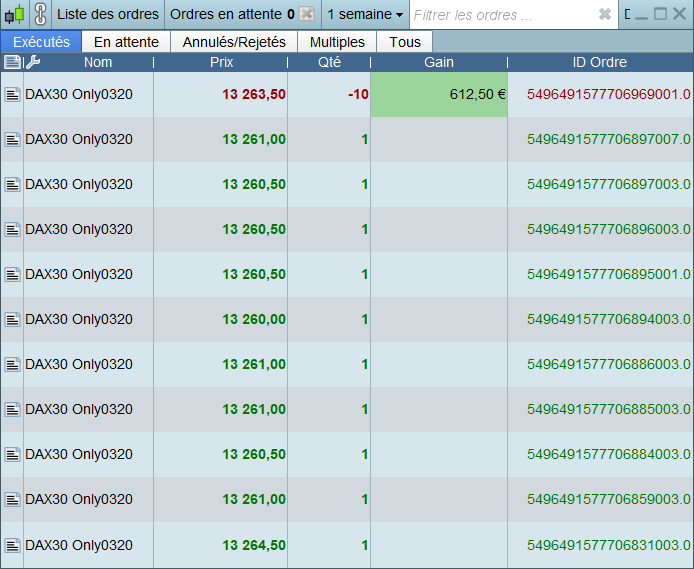Image resolution: width=694 pixels, height=569 pixels.
Task: Open the 1 semaine period dropdown
Action: click(x=365, y=15)
